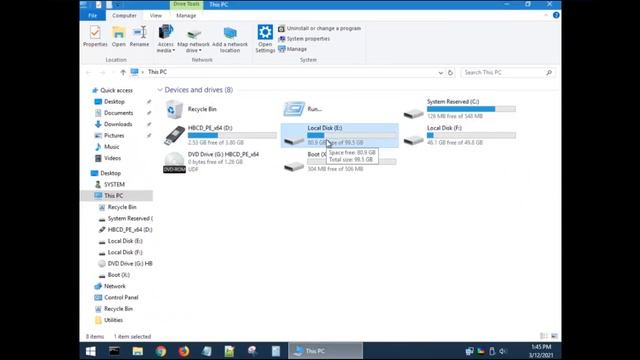640x360 pixels.
Task: Click the blue Help question mark icon
Action: click(x=556, y=15)
